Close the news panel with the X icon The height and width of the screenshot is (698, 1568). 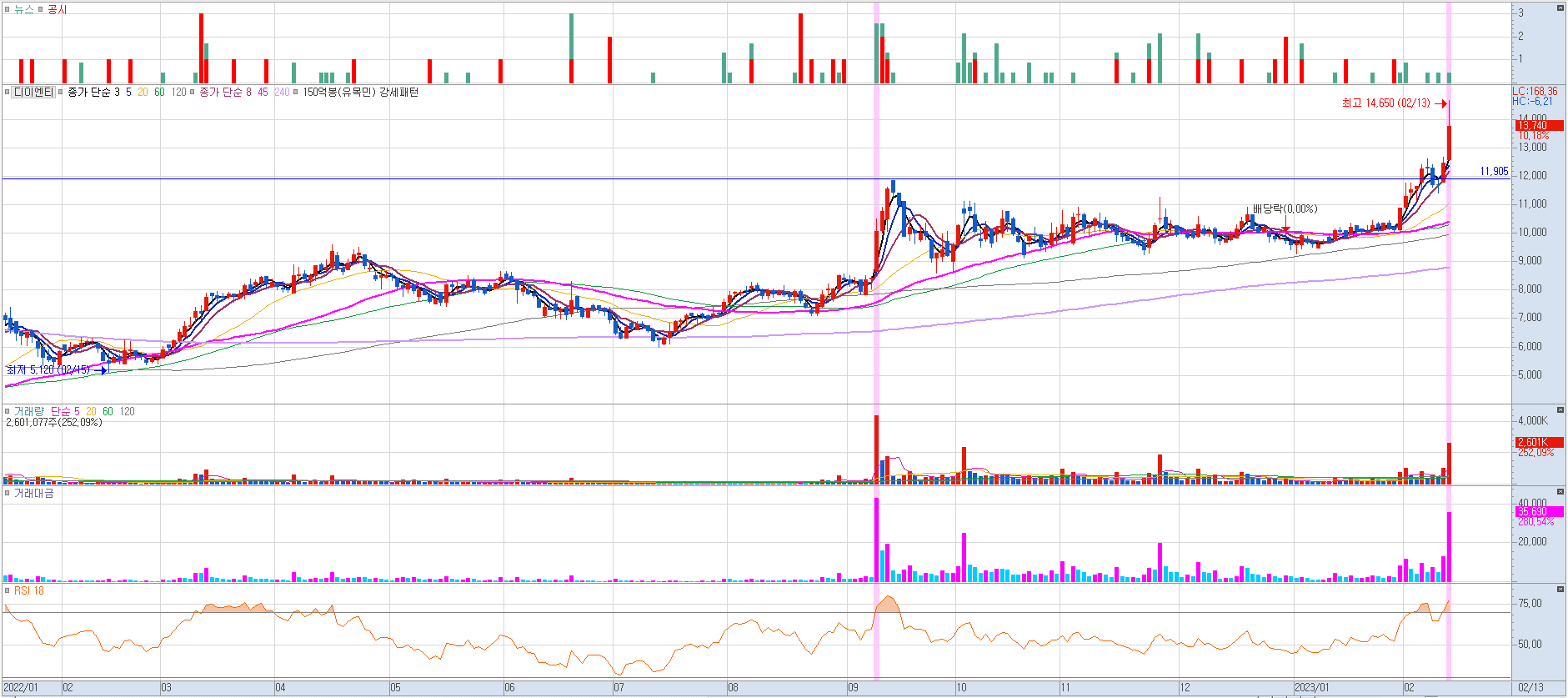(1560, 8)
